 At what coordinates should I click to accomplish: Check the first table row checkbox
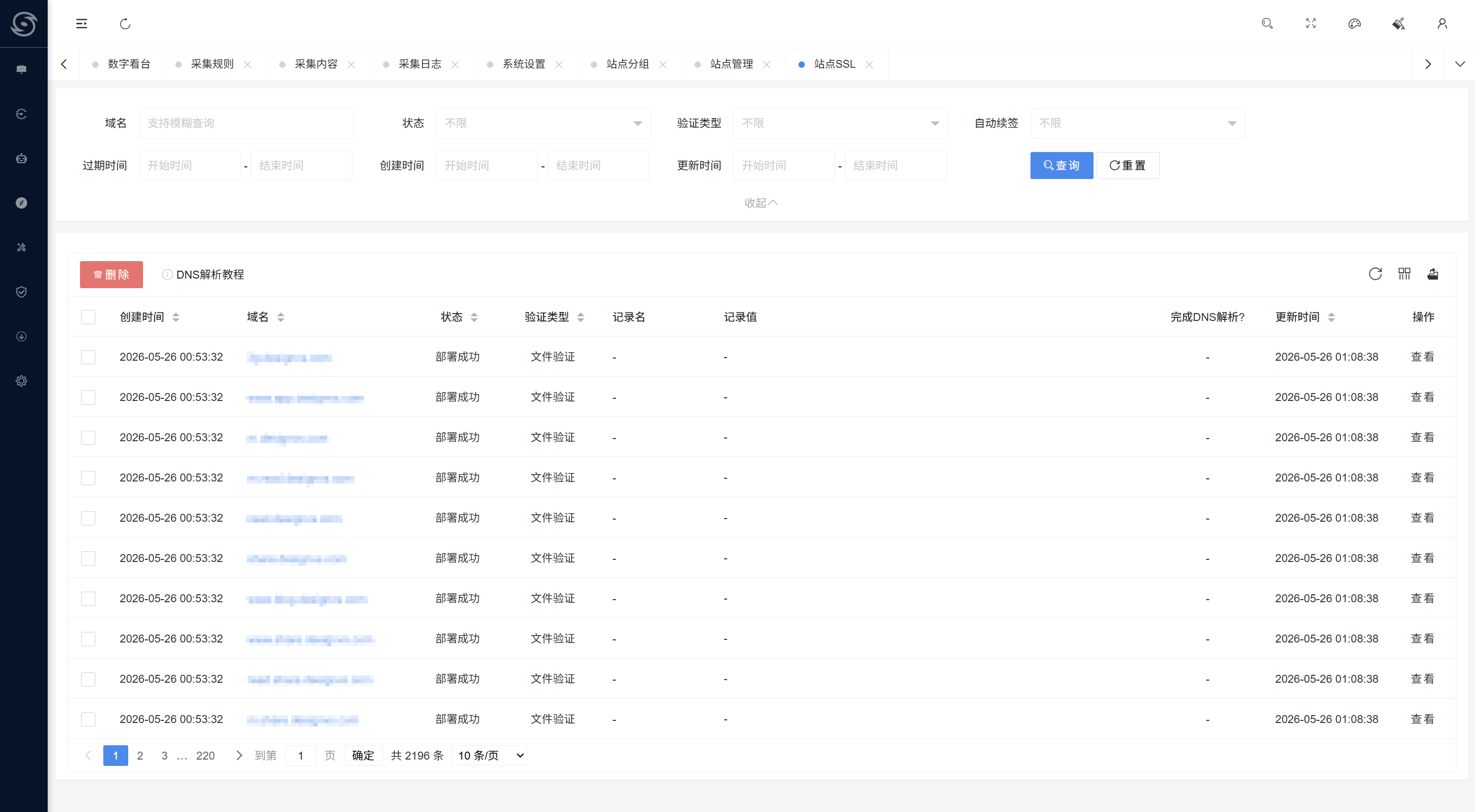(88, 357)
